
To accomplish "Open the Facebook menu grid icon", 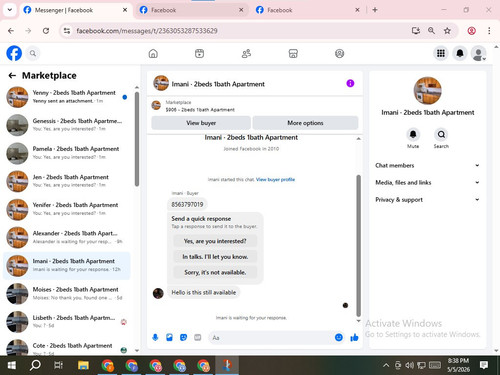I will pyautogui.click(x=441, y=53).
